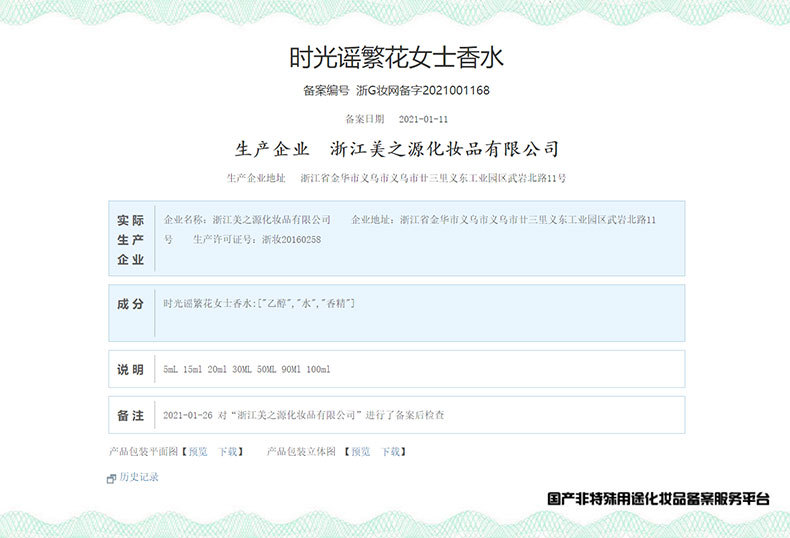This screenshot has height=538, width=790.
Task: Click 企业地址 text in the 实际生产企业 box
Action: point(504,220)
